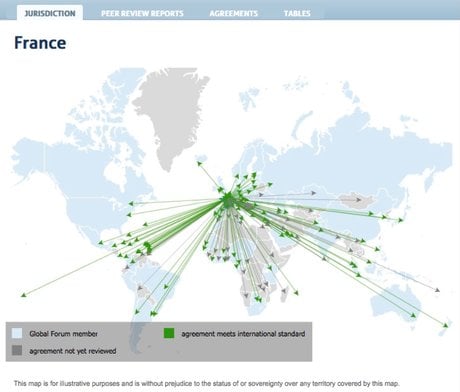The width and height of the screenshot is (460, 392).
Task: Open the Agreements tab
Action: [234, 13]
